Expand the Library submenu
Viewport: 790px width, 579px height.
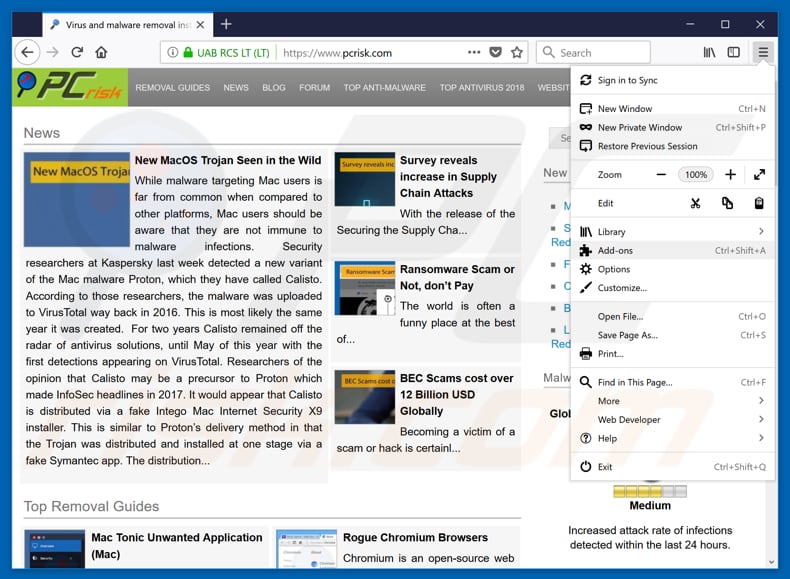pyautogui.click(x=673, y=232)
